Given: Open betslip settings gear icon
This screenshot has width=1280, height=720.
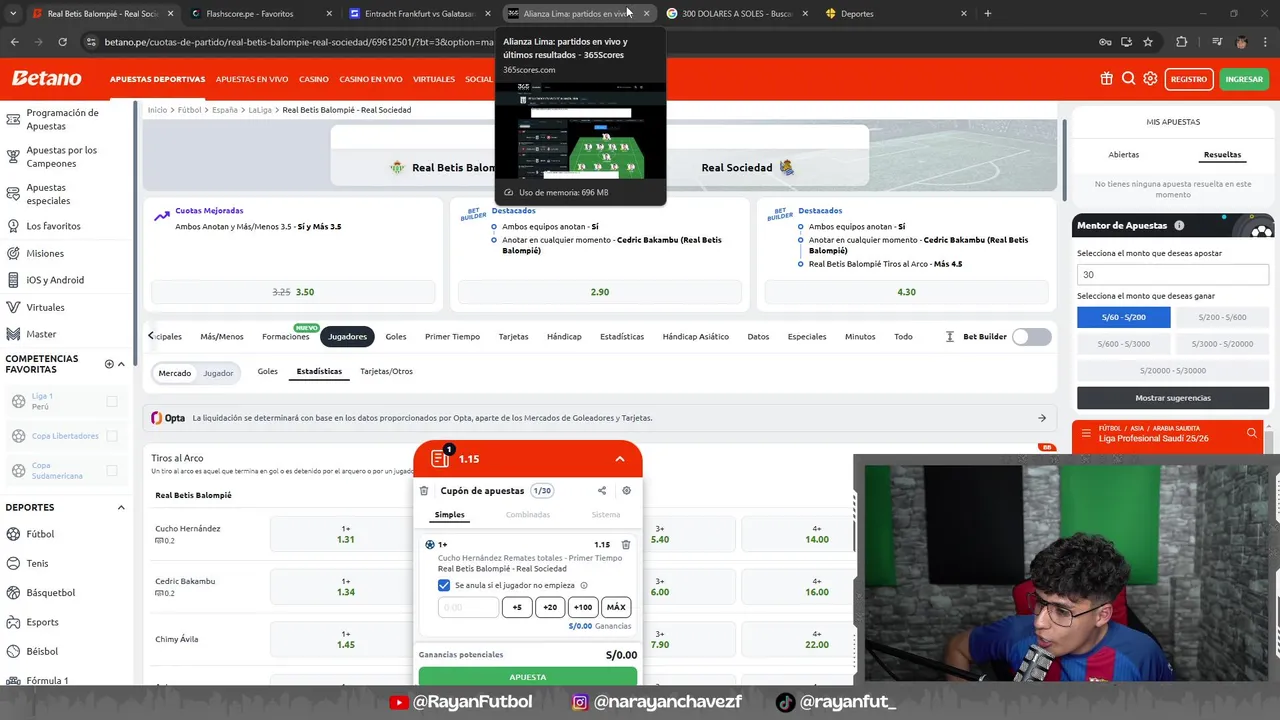Looking at the screenshot, I should coord(627,491).
